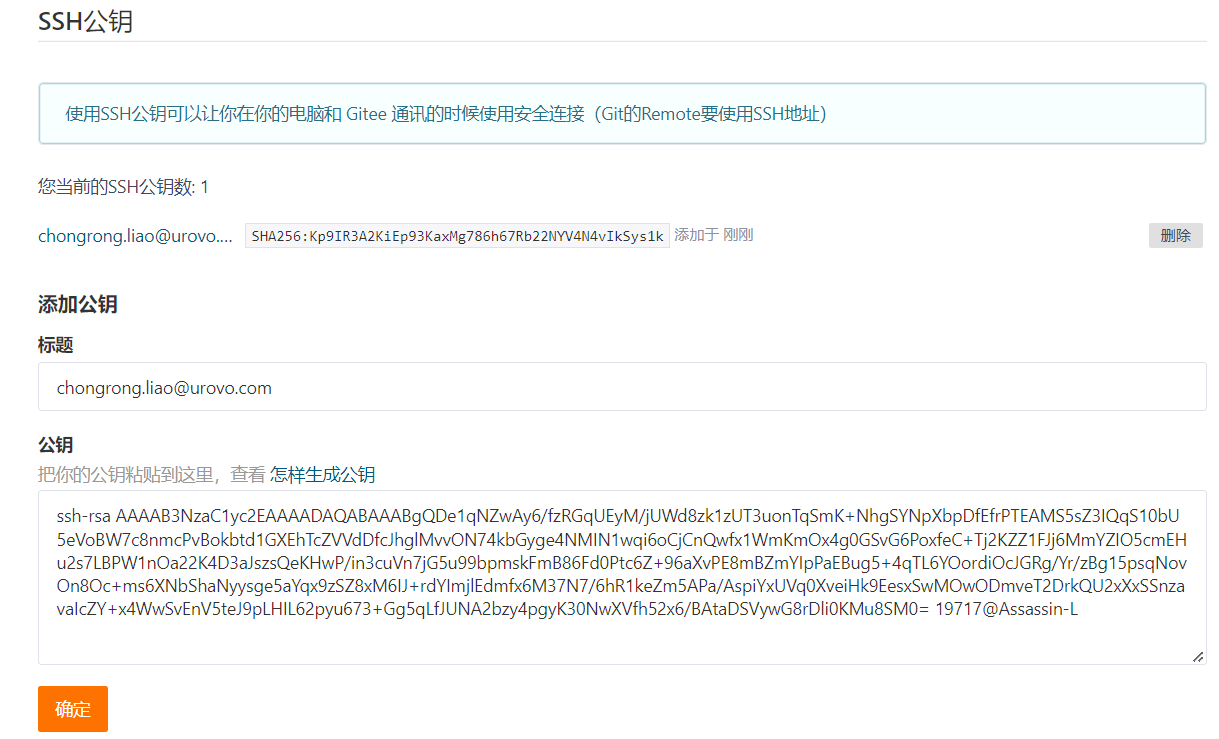Select the SHA256 fingerprint code box
Image resolution: width=1219 pixels, height=739 pixels.
coord(457,236)
